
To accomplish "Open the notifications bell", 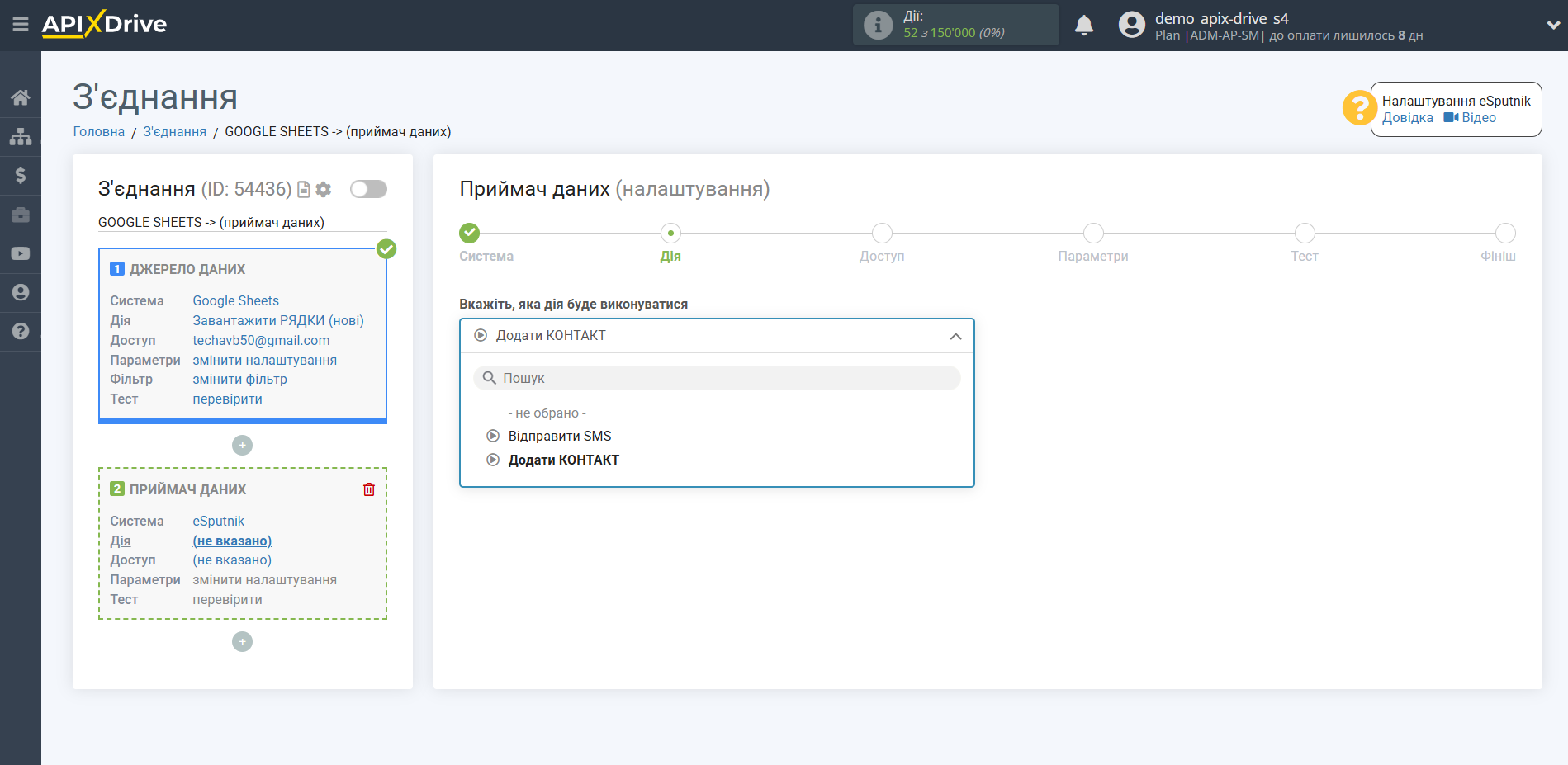I will pos(1084,25).
